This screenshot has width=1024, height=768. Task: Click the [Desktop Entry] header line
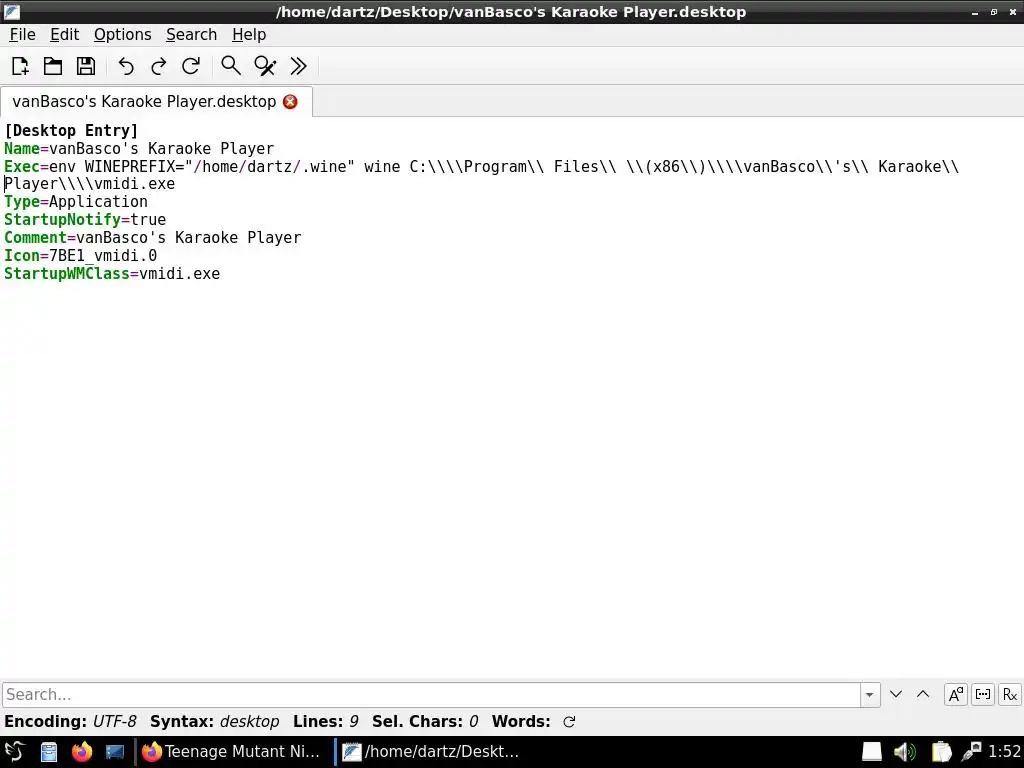tap(71, 131)
